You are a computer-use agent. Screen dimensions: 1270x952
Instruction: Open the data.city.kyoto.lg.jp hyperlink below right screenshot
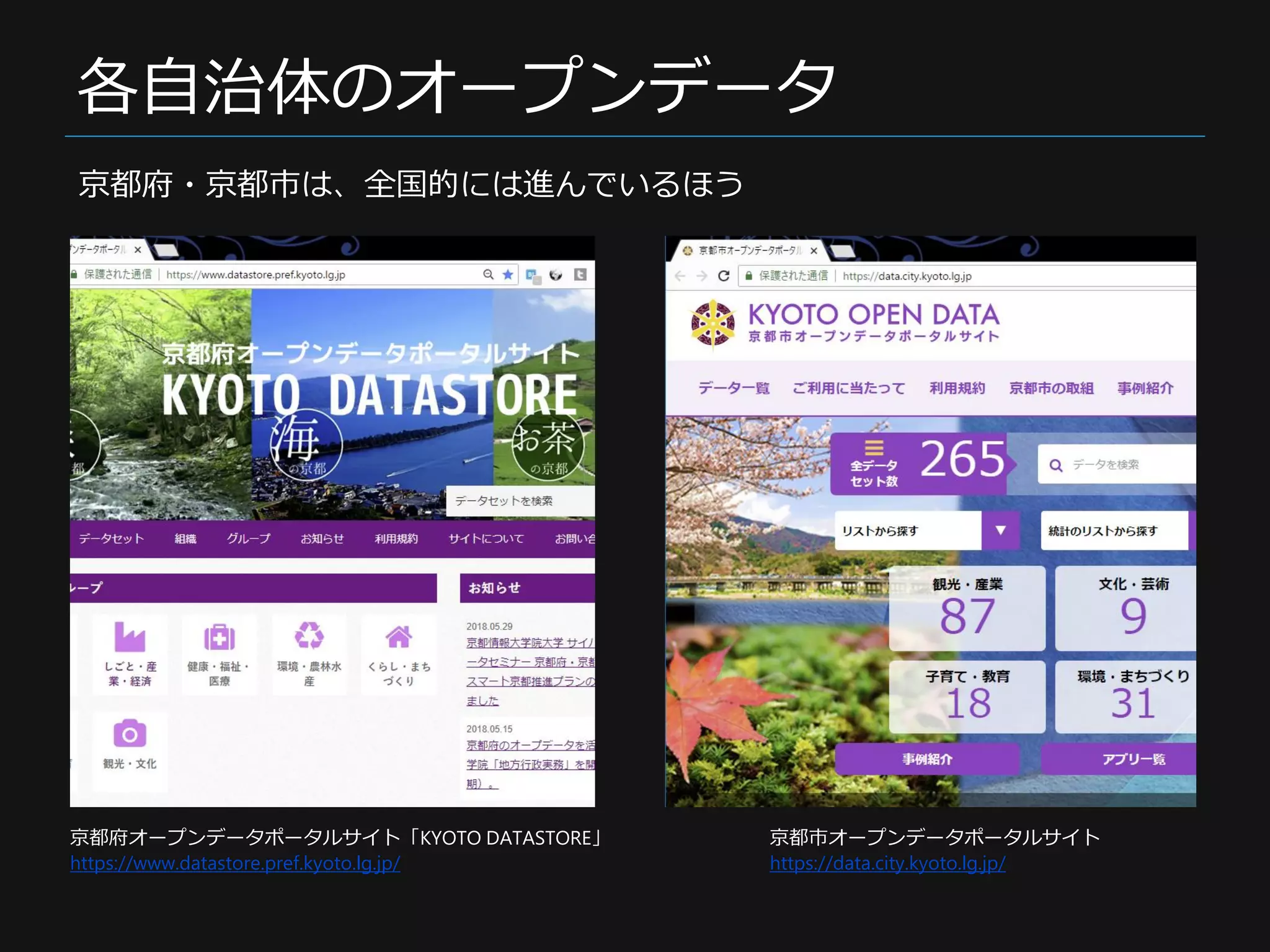pyautogui.click(x=887, y=863)
